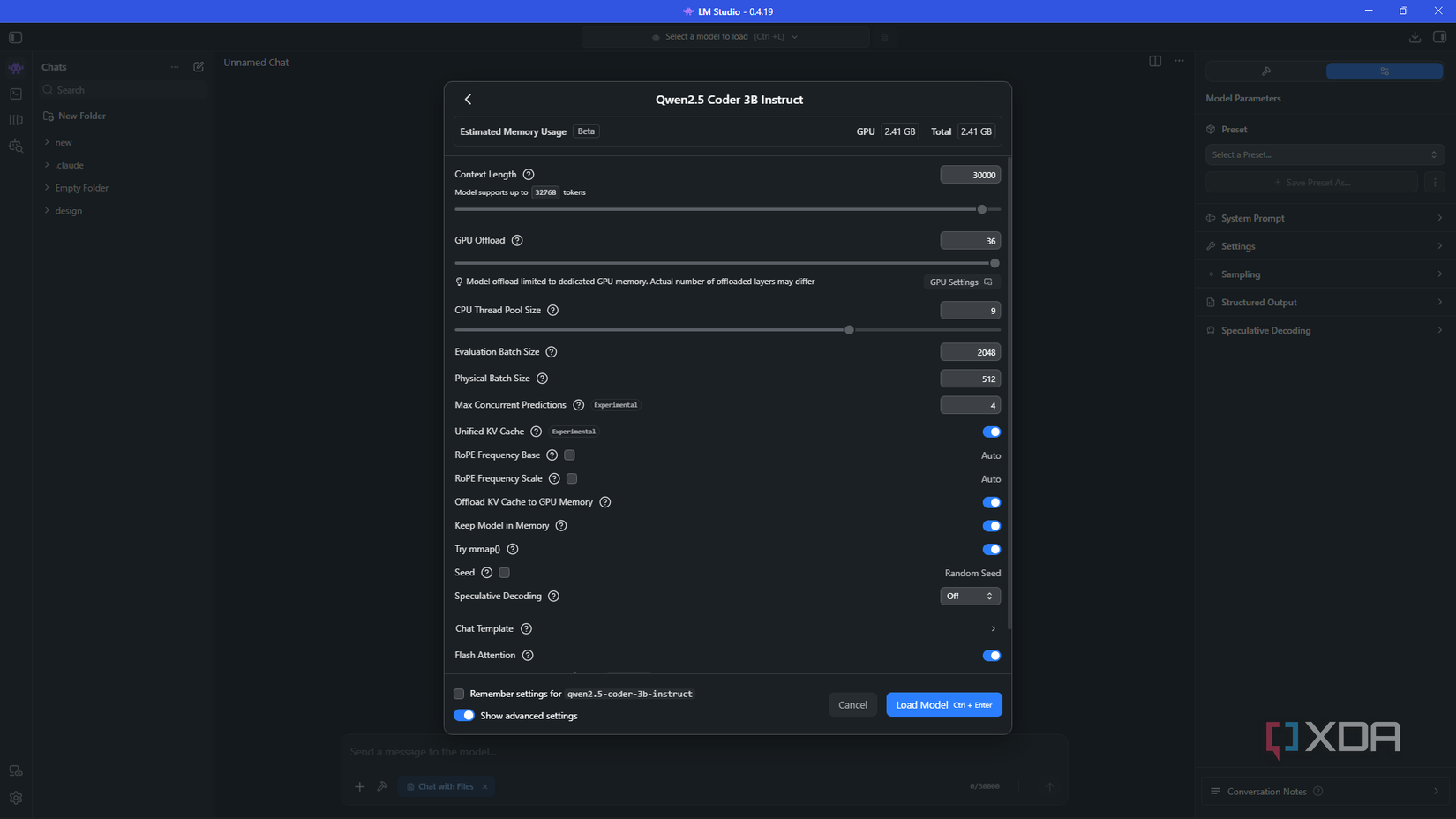The width and height of the screenshot is (1456, 819).
Task: Open Try mmap() help icon
Action: pyautogui.click(x=512, y=549)
